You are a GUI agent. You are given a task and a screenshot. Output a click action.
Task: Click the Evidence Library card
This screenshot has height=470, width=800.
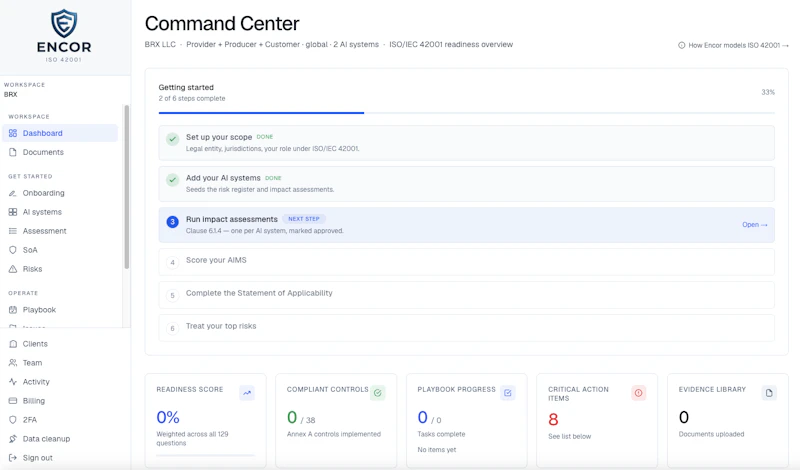click(728, 420)
